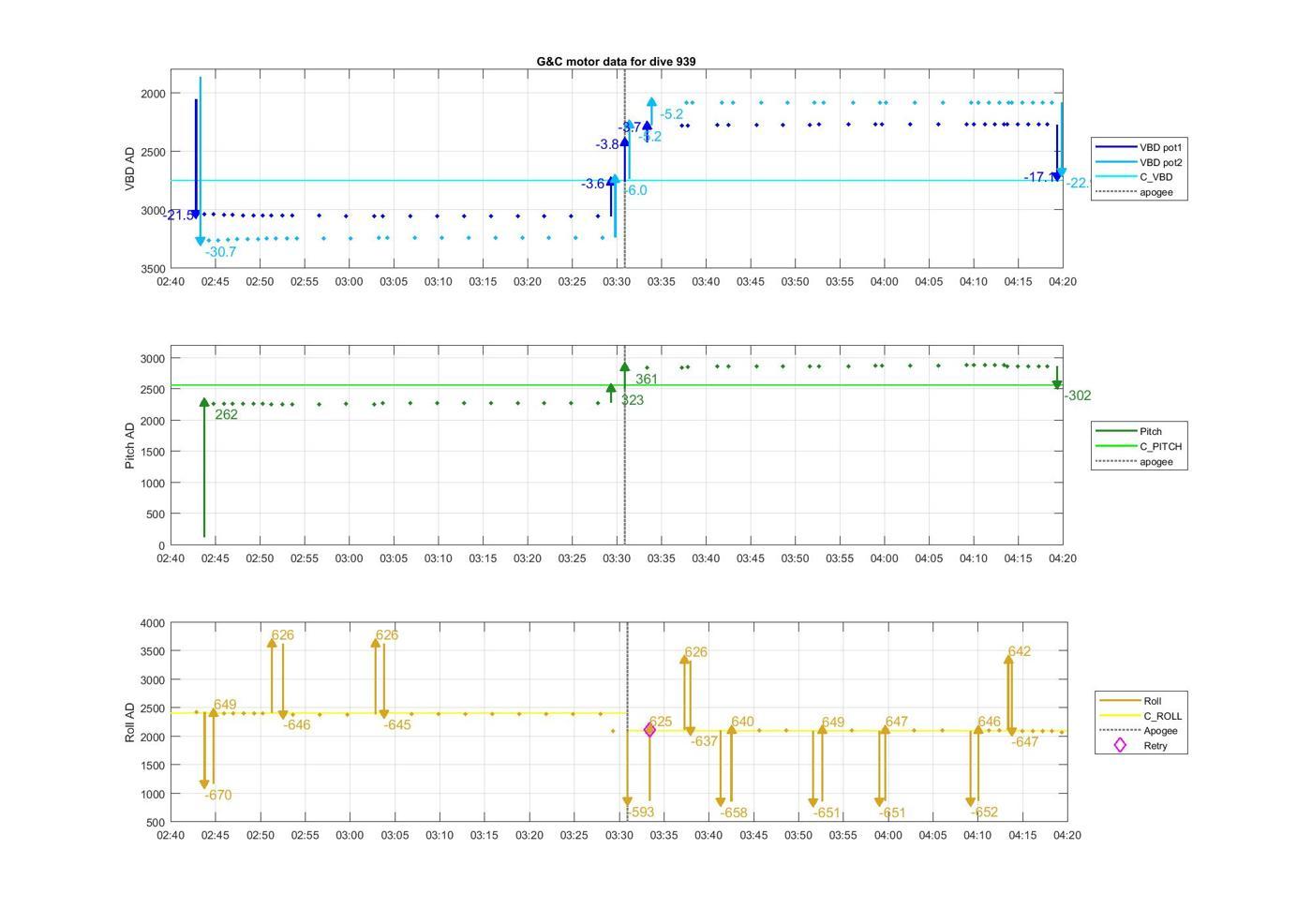Viewport: 1312px width, 924px height.
Task: Click the '-652' roll annotation
Action: (984, 812)
